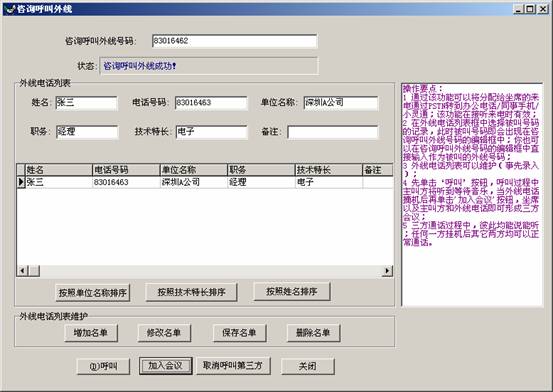The height and width of the screenshot is (392, 553).
Task: Save the list with 保存名单
Action: pos(239,333)
